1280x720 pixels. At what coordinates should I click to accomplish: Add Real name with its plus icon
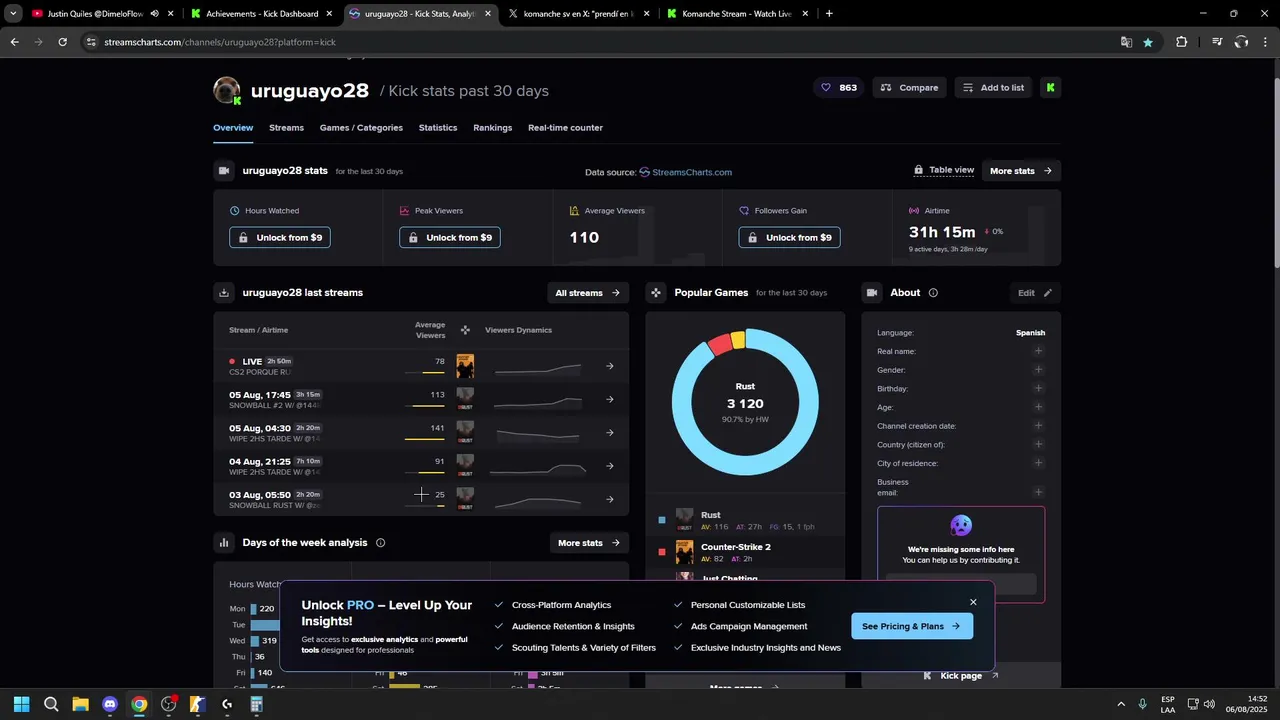[1038, 351]
